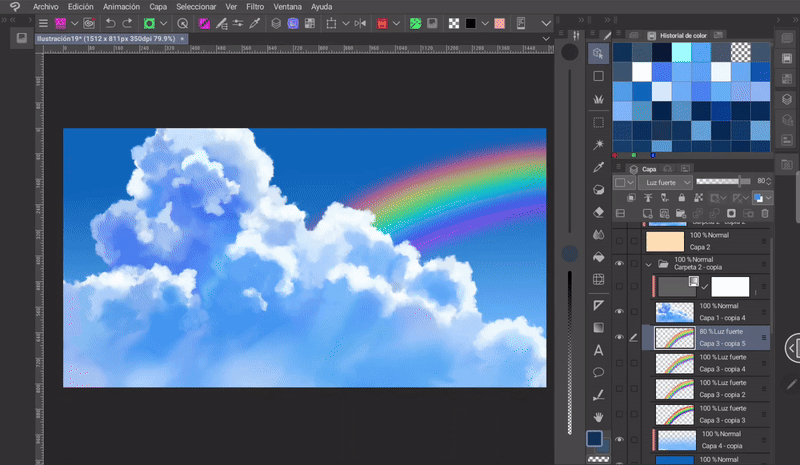Click the Historial de color panel title

point(684,35)
